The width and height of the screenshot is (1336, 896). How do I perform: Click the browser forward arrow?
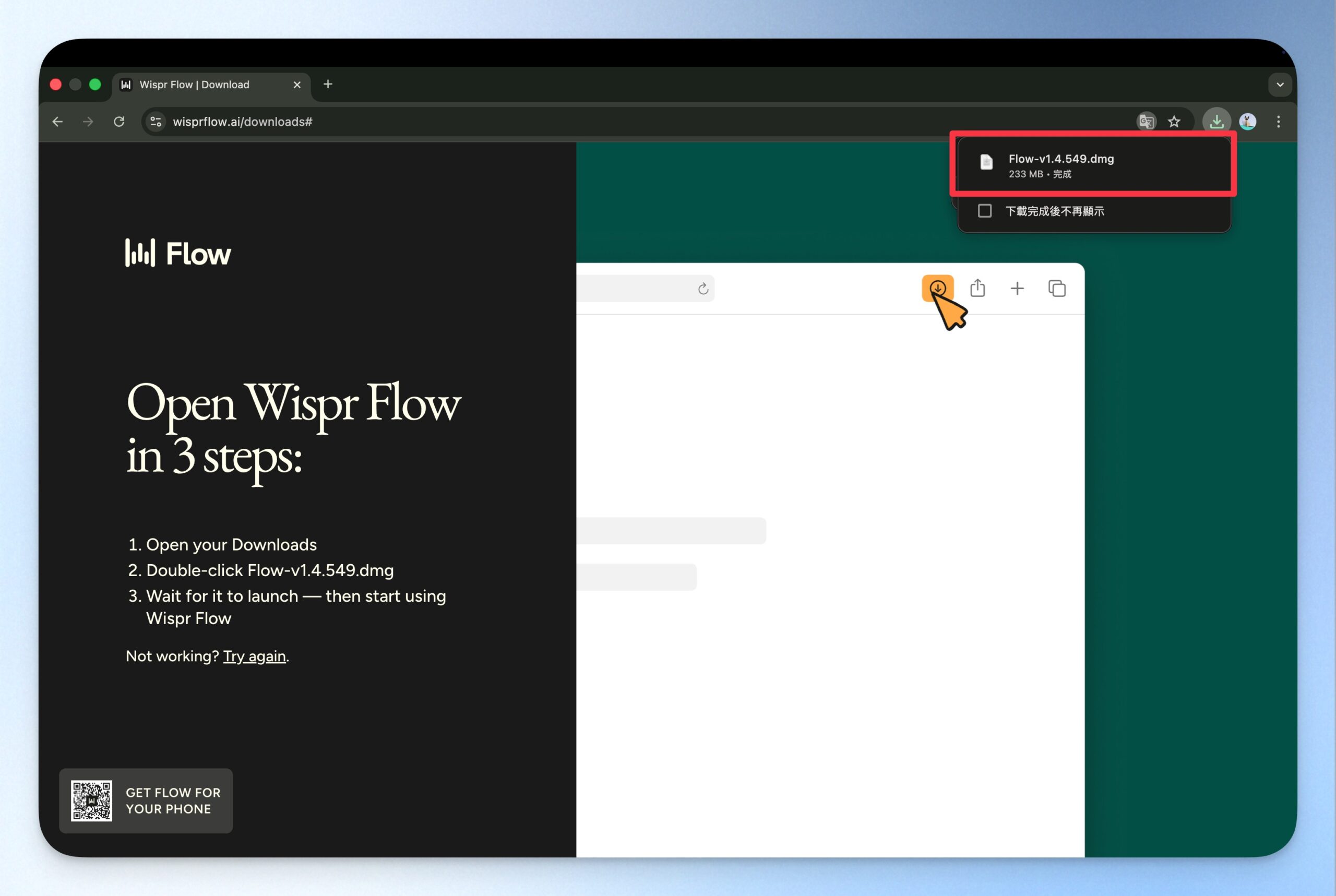pyautogui.click(x=88, y=122)
